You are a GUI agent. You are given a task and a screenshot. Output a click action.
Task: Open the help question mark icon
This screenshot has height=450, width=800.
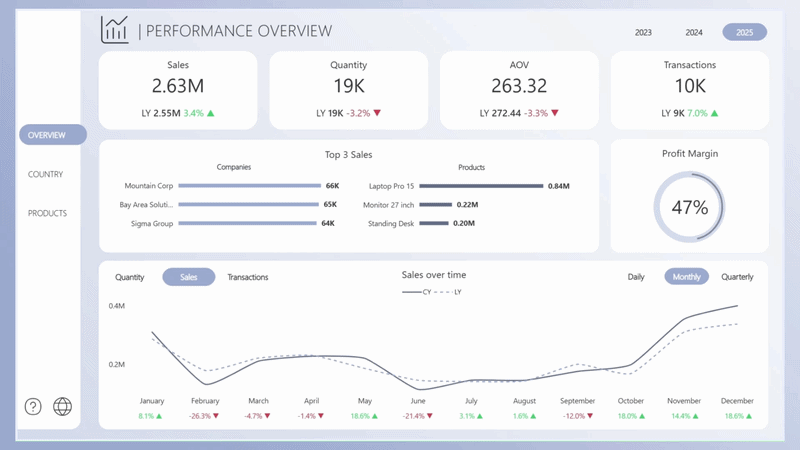[x=33, y=407]
